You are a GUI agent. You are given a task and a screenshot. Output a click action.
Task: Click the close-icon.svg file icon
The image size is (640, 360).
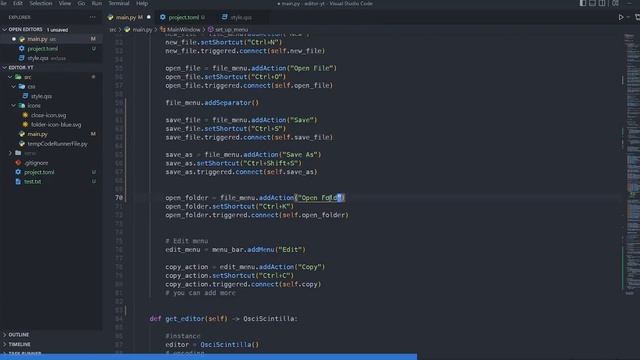point(25,115)
